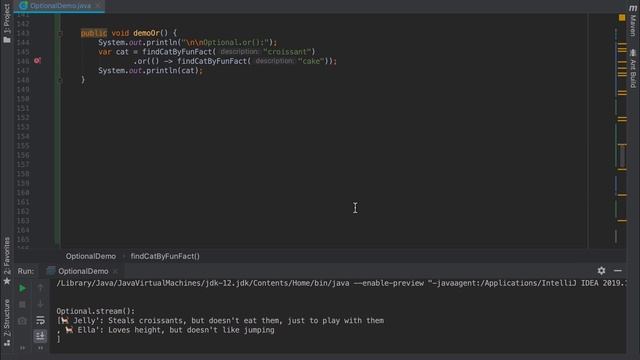Open the Maven tool window
The image size is (640, 360).
(x=633, y=21)
